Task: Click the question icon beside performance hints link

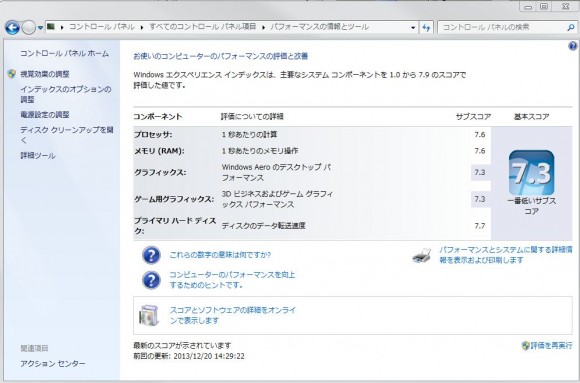Action: click(151, 280)
